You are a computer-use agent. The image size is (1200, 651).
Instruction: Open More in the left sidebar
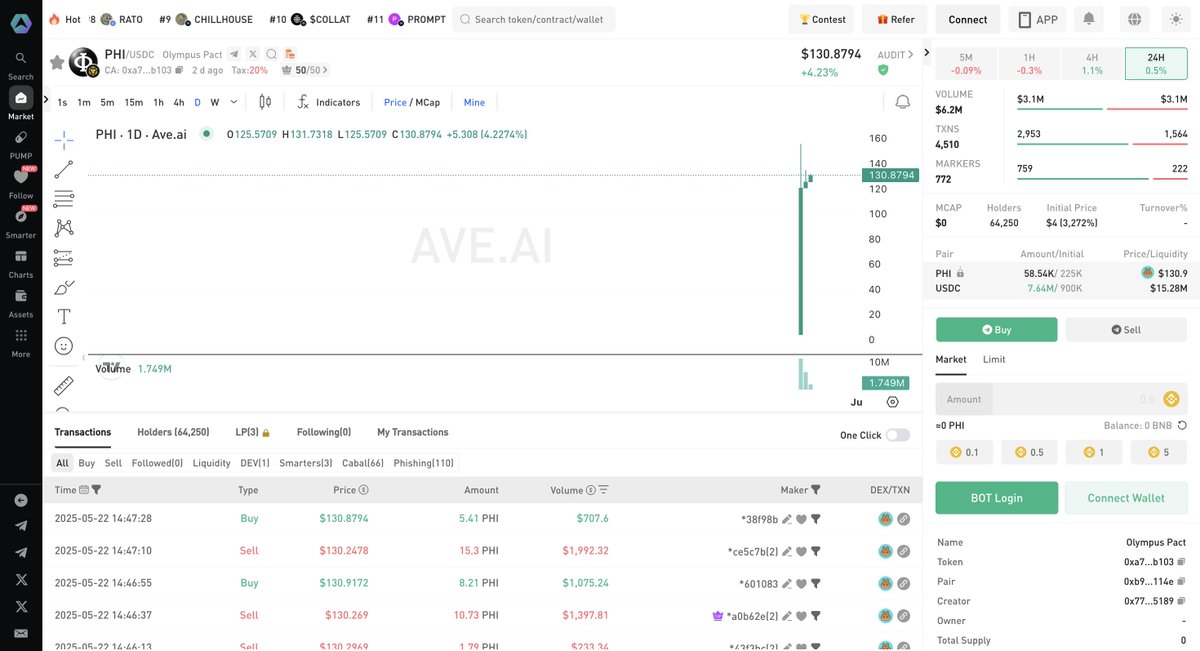20,342
